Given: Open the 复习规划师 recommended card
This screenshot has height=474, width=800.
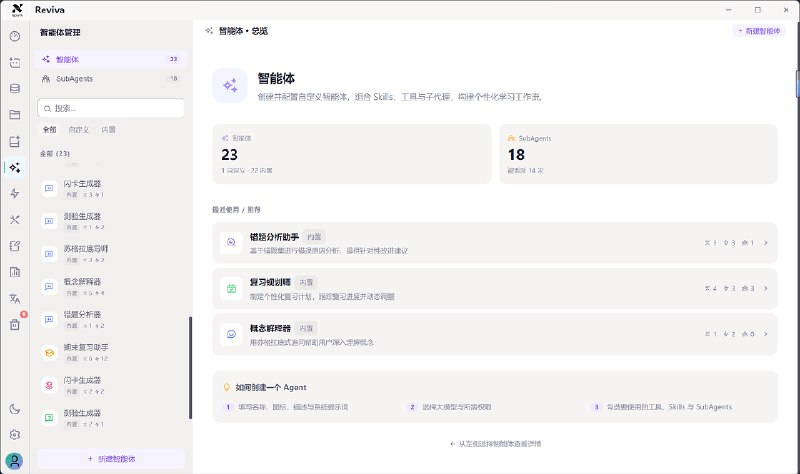Looking at the screenshot, I should point(495,288).
